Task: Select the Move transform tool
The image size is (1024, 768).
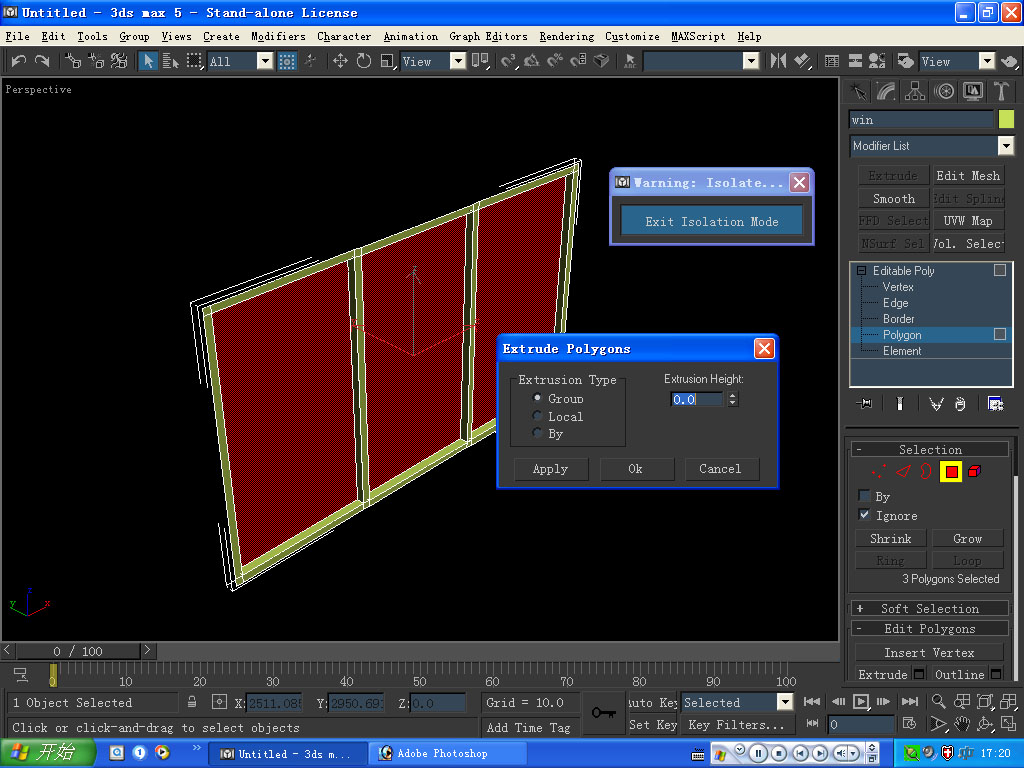Action: click(x=340, y=61)
